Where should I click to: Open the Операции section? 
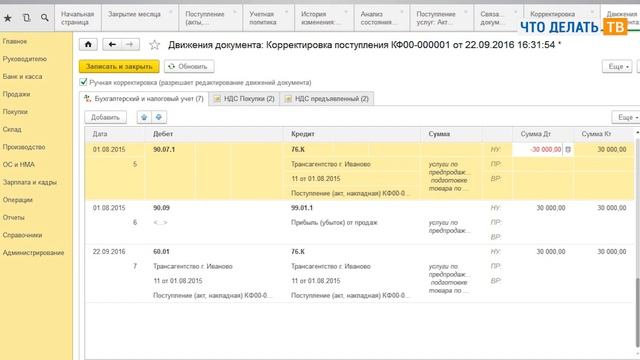point(17,200)
